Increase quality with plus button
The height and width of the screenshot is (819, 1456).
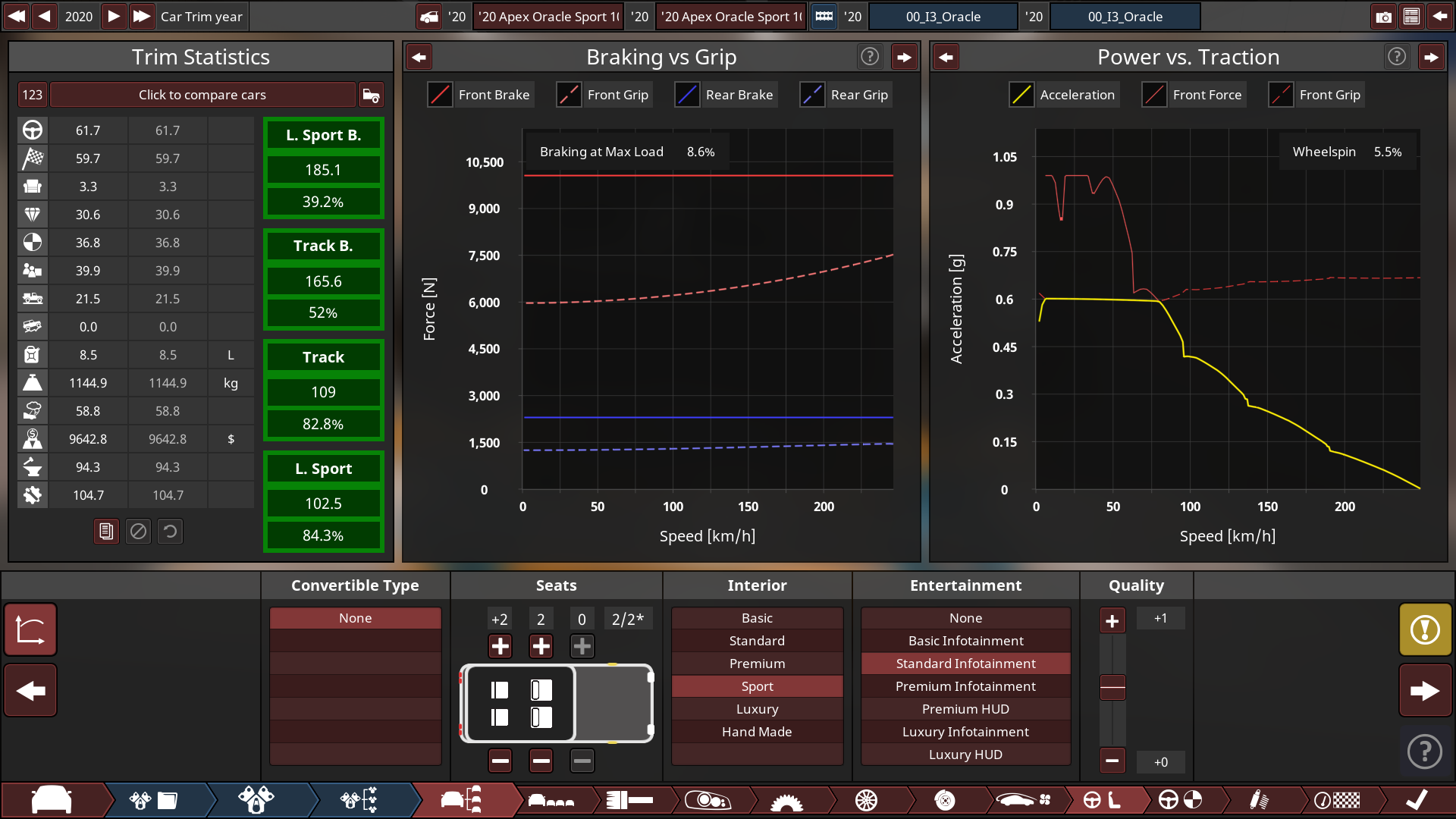pos(1112,621)
